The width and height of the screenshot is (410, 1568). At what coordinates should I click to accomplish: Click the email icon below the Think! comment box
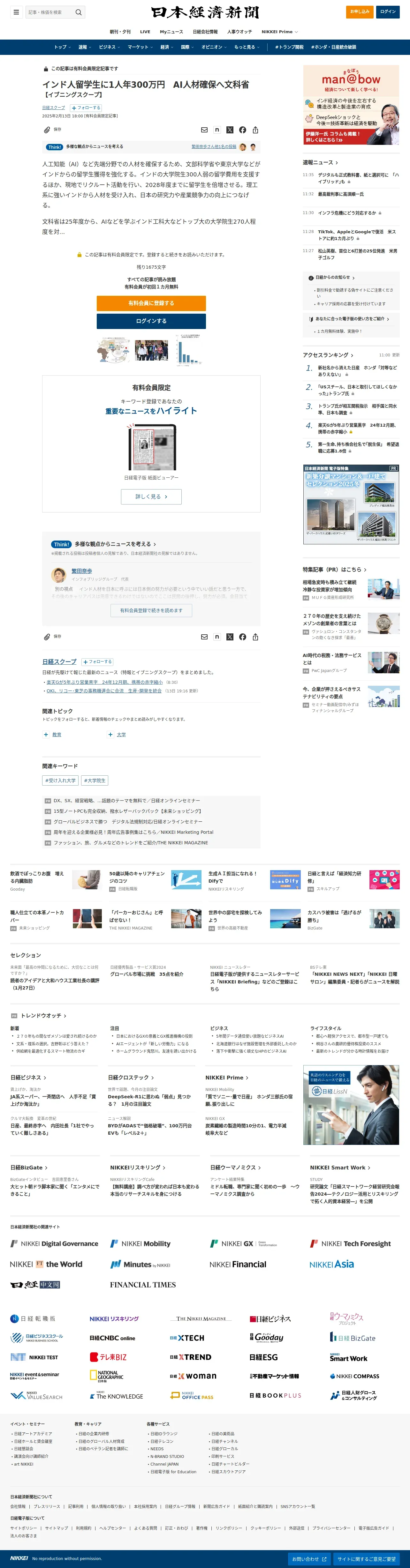[204, 637]
